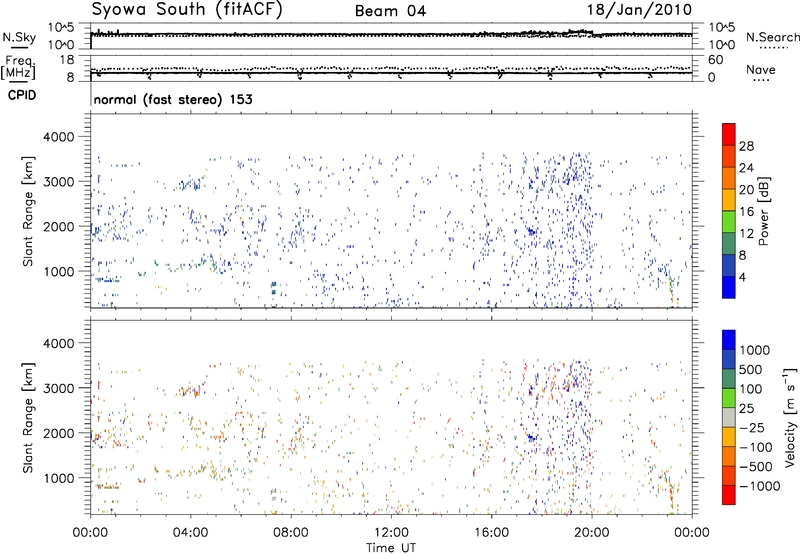Click the '1000' Velocity colorbar tick label
800x554 pixels.
(754, 350)
